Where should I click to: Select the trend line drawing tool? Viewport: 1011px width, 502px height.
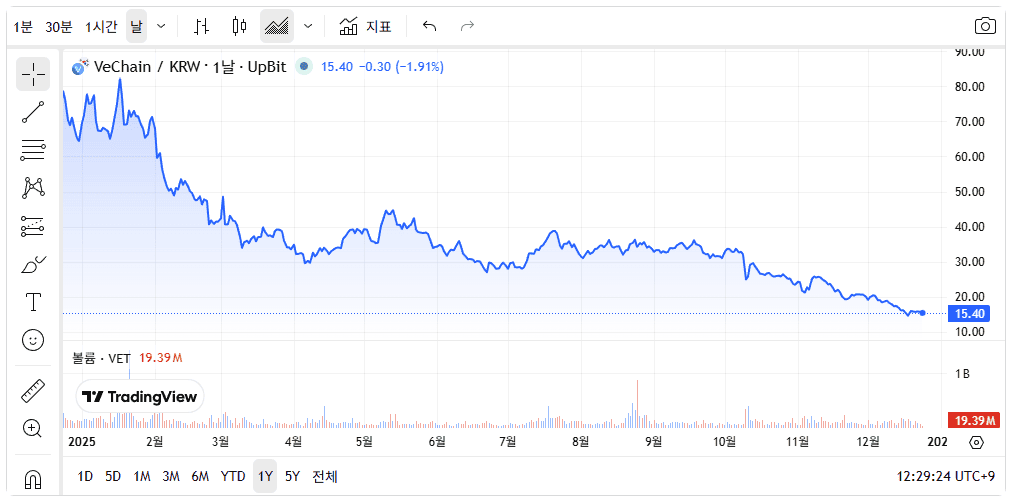[x=33, y=112]
